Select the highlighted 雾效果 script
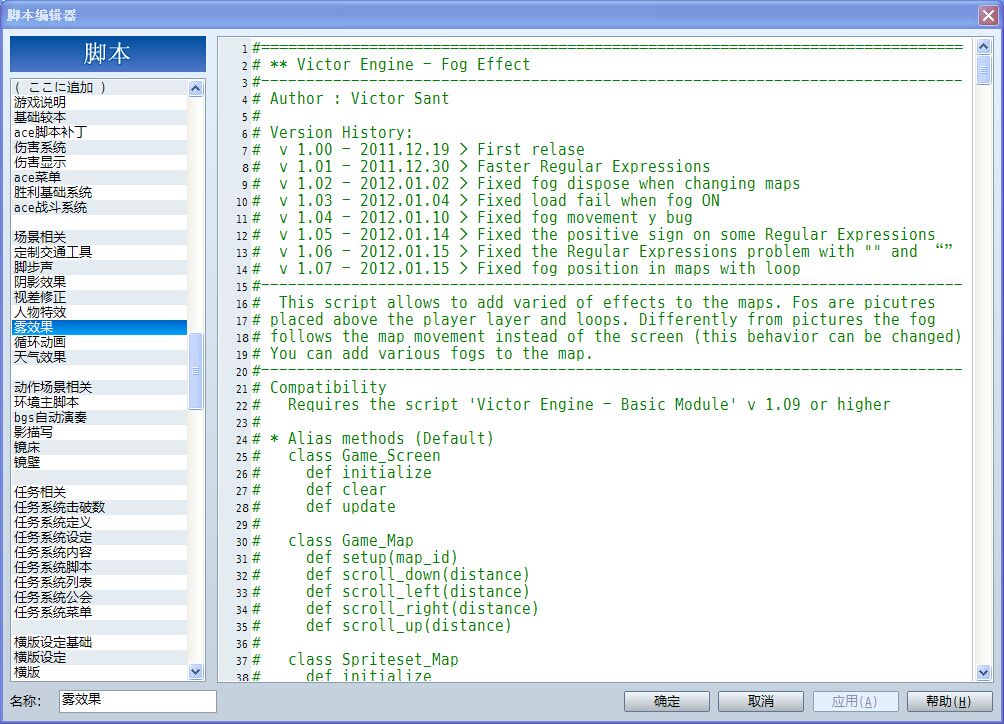 (100, 327)
